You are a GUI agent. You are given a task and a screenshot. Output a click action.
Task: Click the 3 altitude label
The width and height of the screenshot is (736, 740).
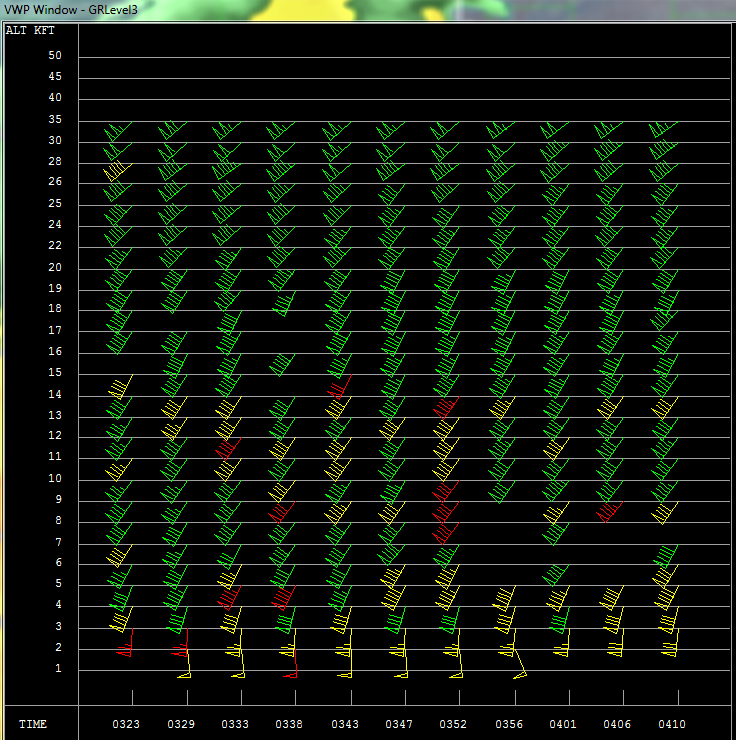point(59,626)
